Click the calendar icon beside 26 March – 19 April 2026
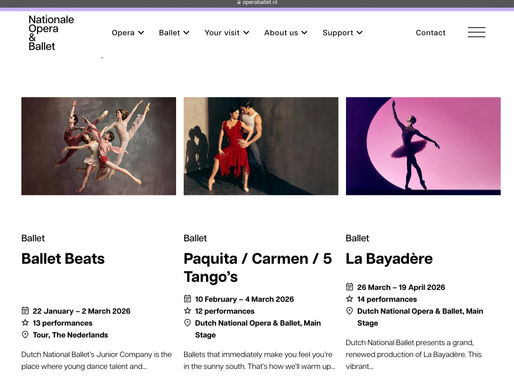Viewport: 514px width, 386px height. (x=349, y=287)
